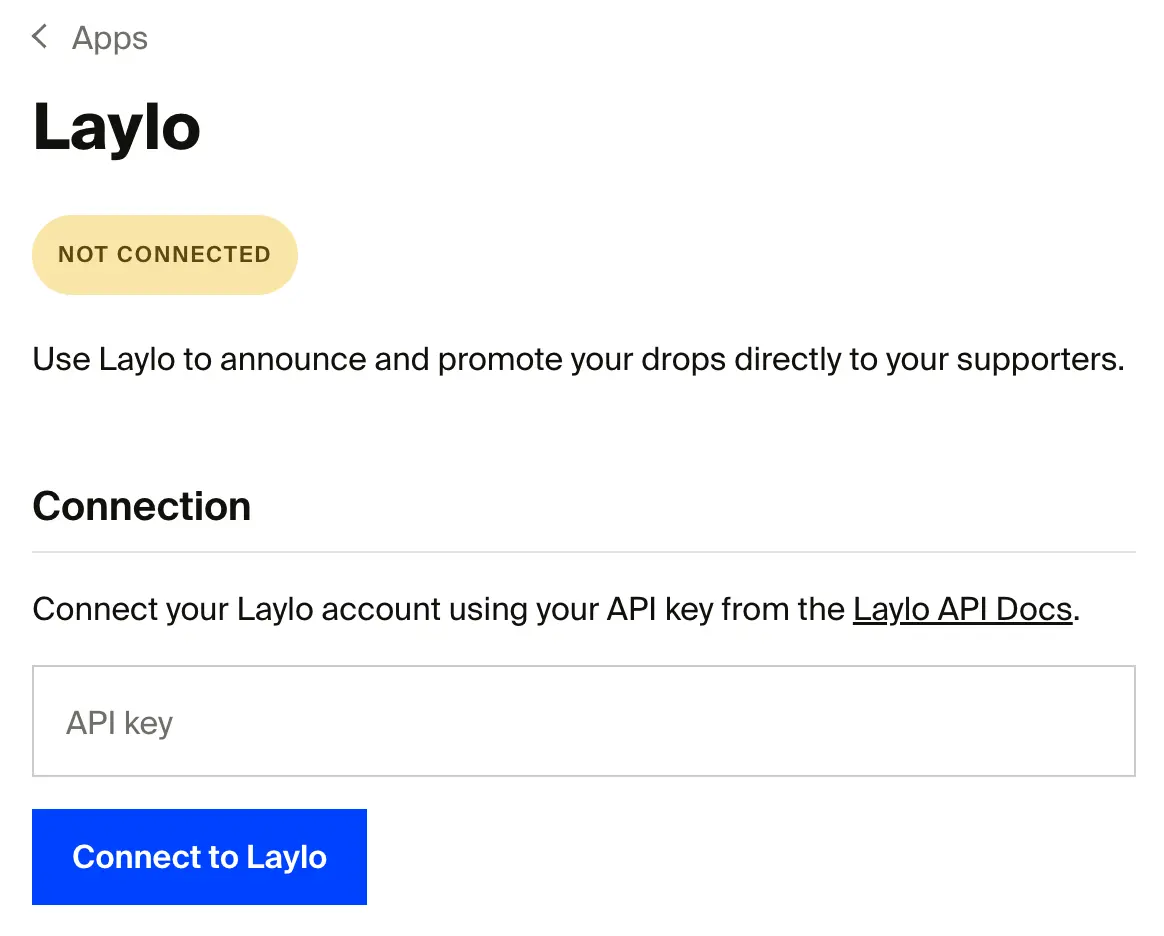Click the Laylo app description text
Image resolution: width=1164 pixels, height=936 pixels.
[578, 358]
